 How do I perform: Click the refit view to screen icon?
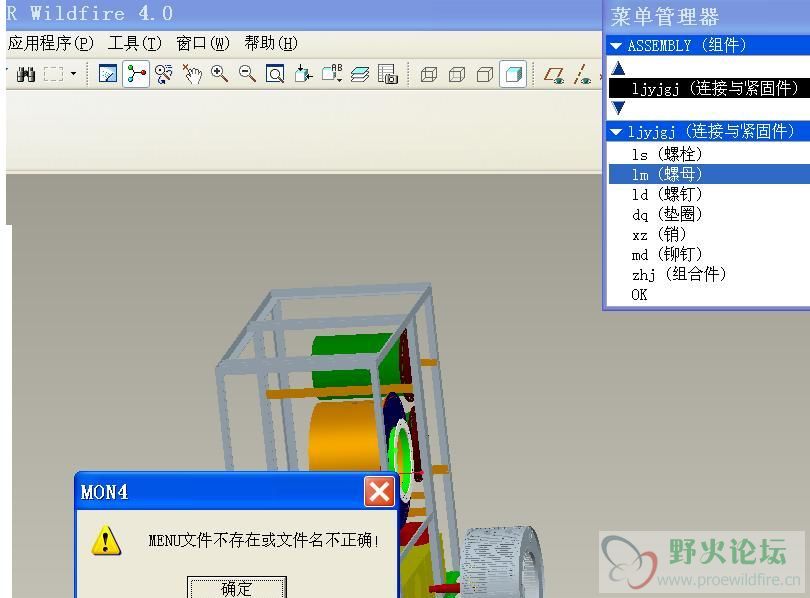tap(275, 74)
